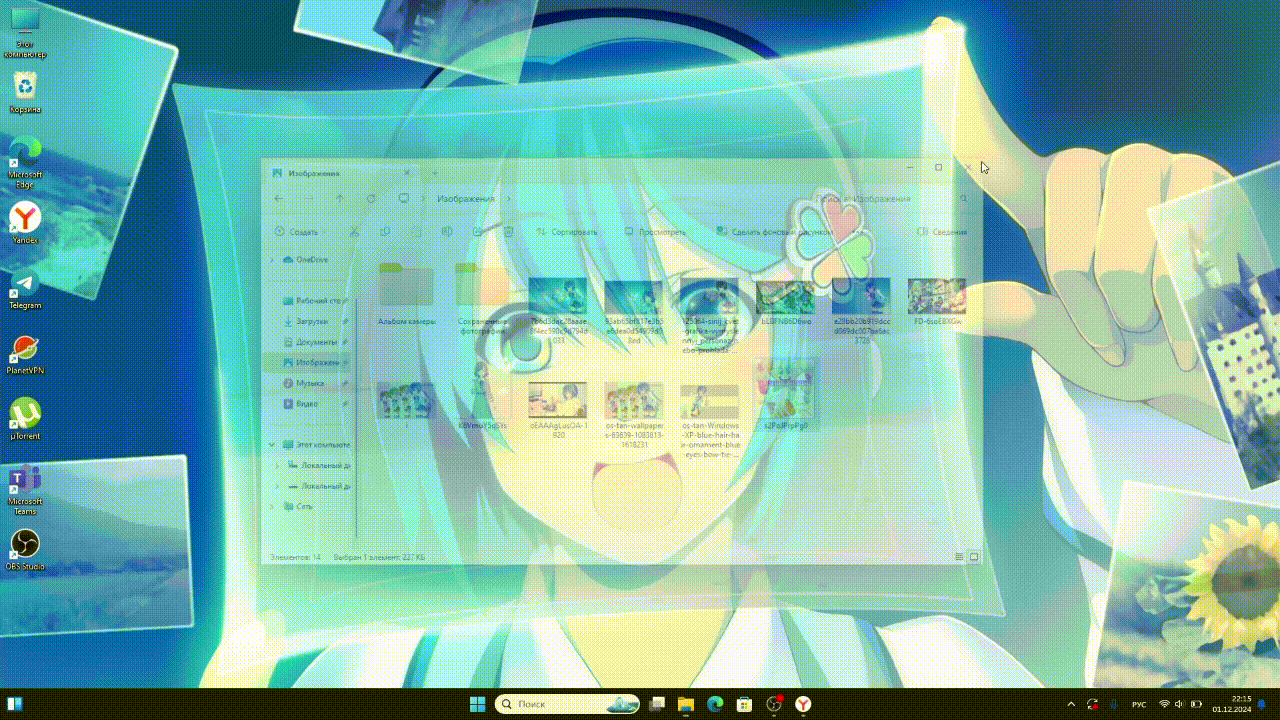Toggle the Details pane in Explorer
The height and width of the screenshot is (720, 1280).
point(942,232)
